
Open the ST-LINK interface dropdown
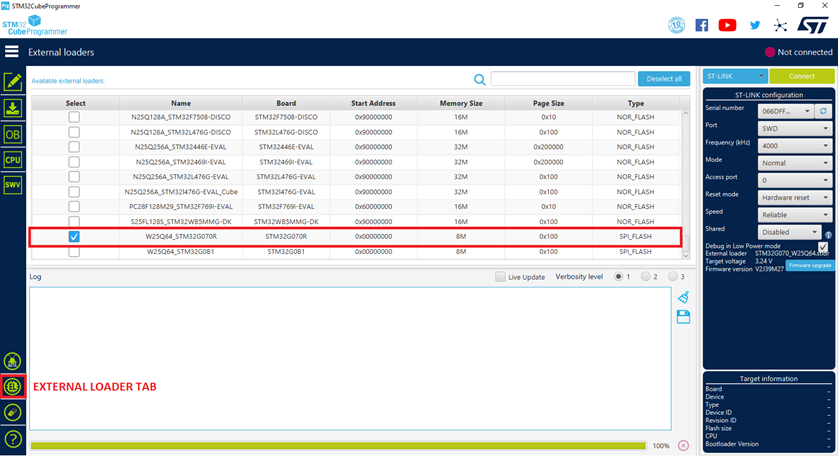pos(735,76)
